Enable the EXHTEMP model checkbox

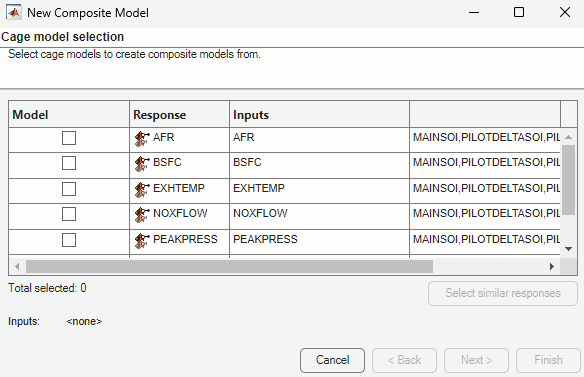click(69, 189)
